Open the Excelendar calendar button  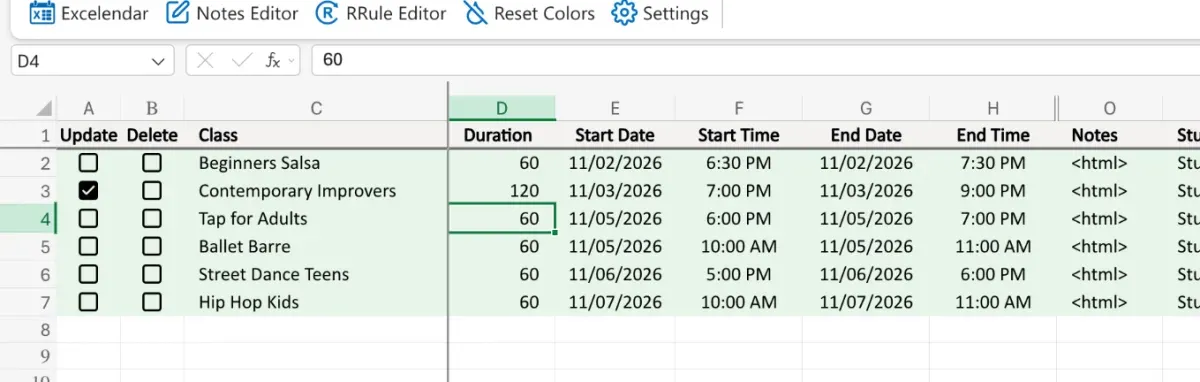coord(88,14)
